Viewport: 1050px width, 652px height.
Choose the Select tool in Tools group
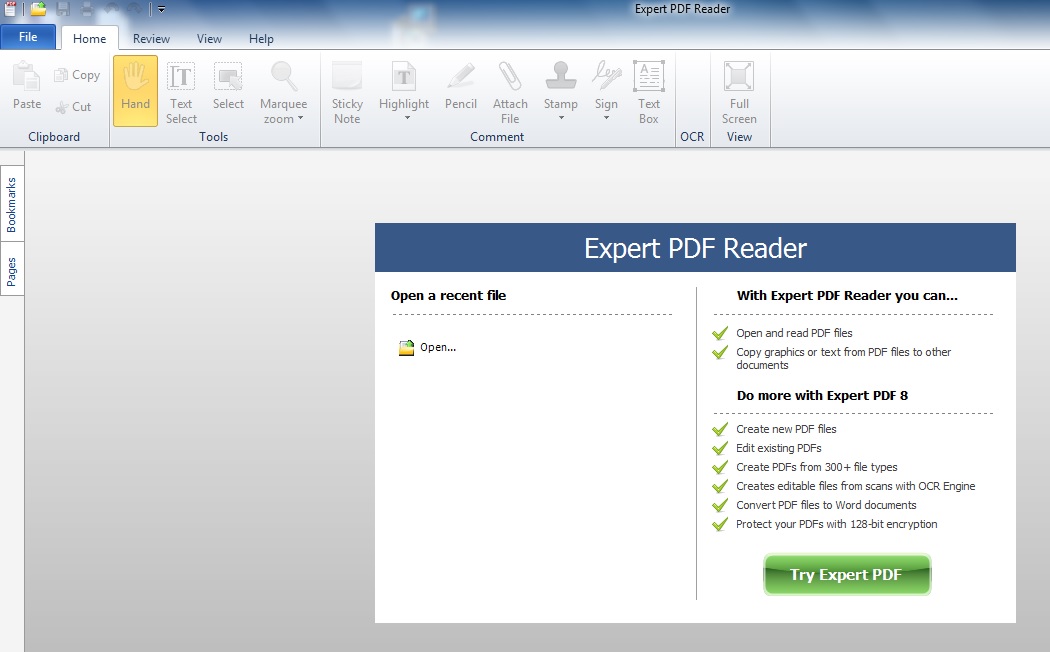228,90
